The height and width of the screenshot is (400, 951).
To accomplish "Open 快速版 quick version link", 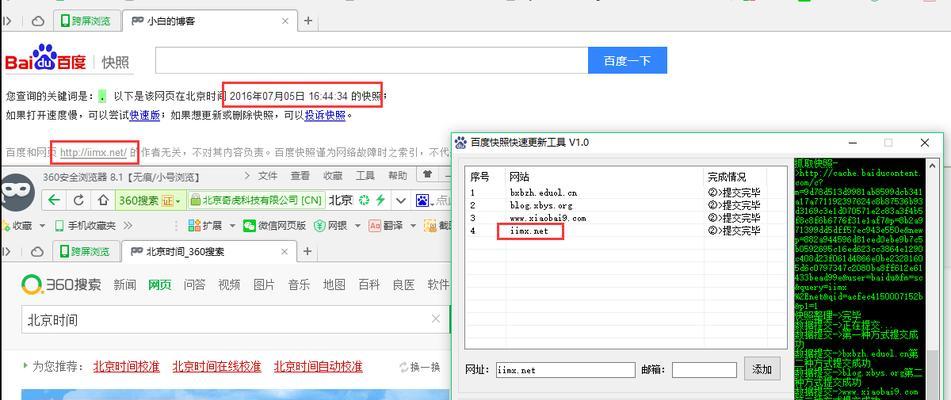I will tap(144, 115).
